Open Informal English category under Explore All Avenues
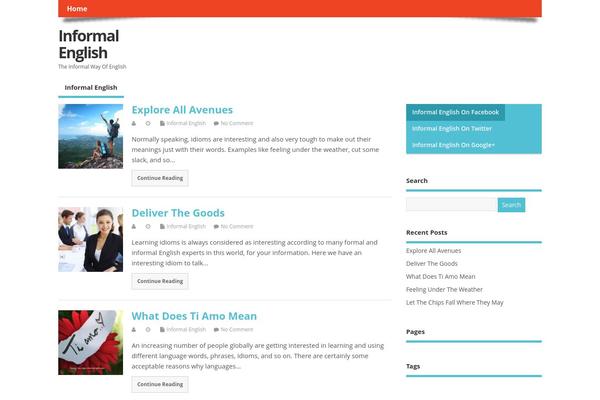 pos(186,123)
